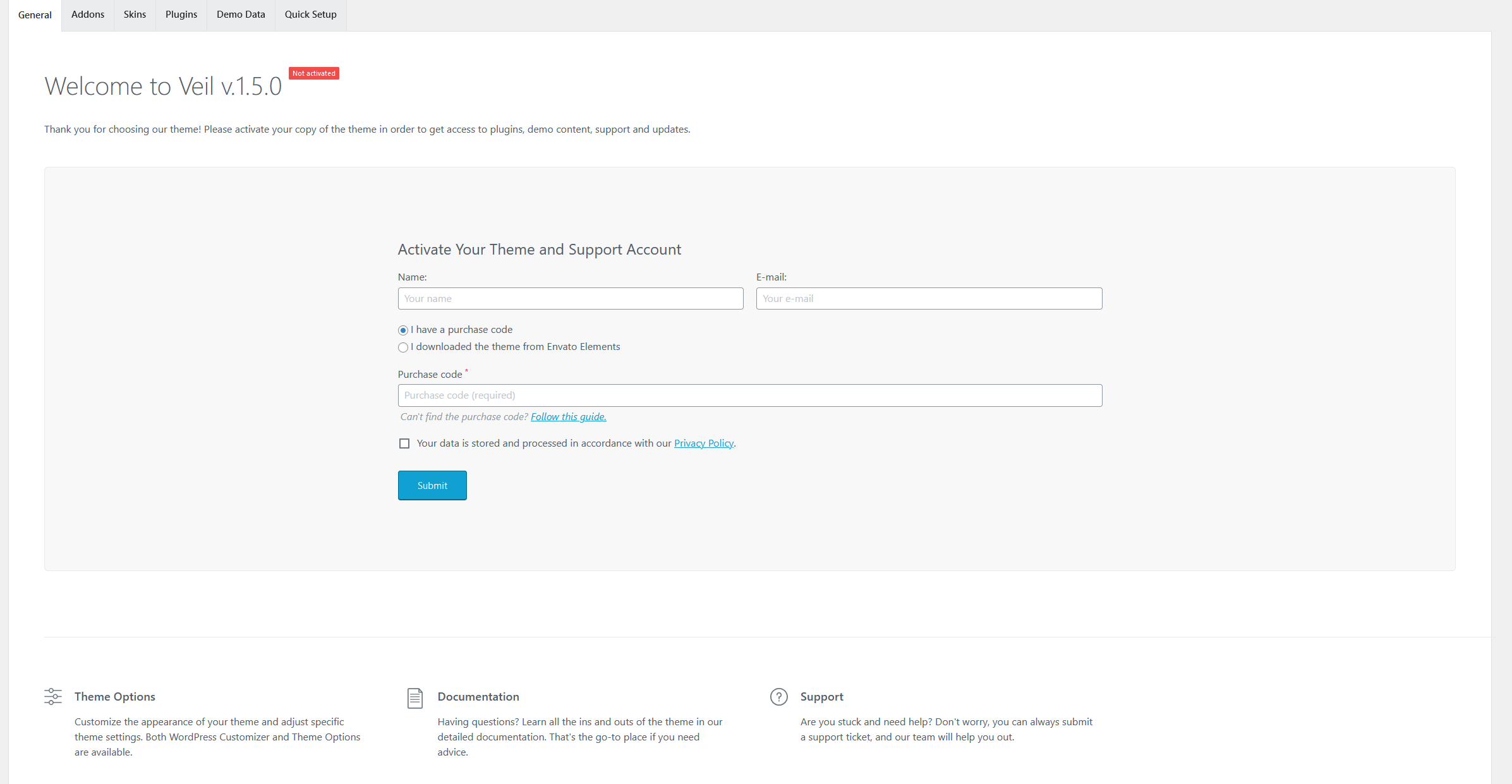Go to the Plugins tab

point(181,15)
